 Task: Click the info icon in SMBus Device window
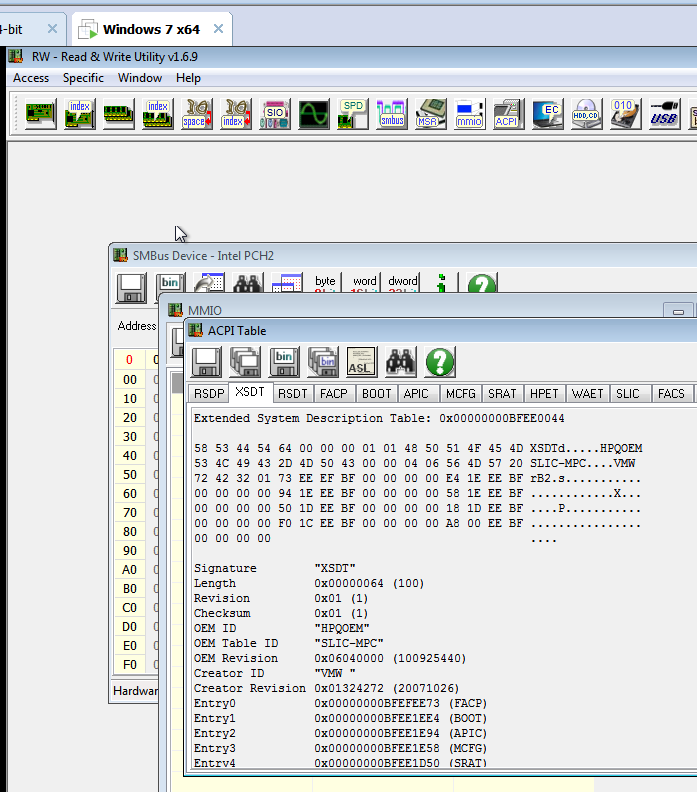pos(442,283)
